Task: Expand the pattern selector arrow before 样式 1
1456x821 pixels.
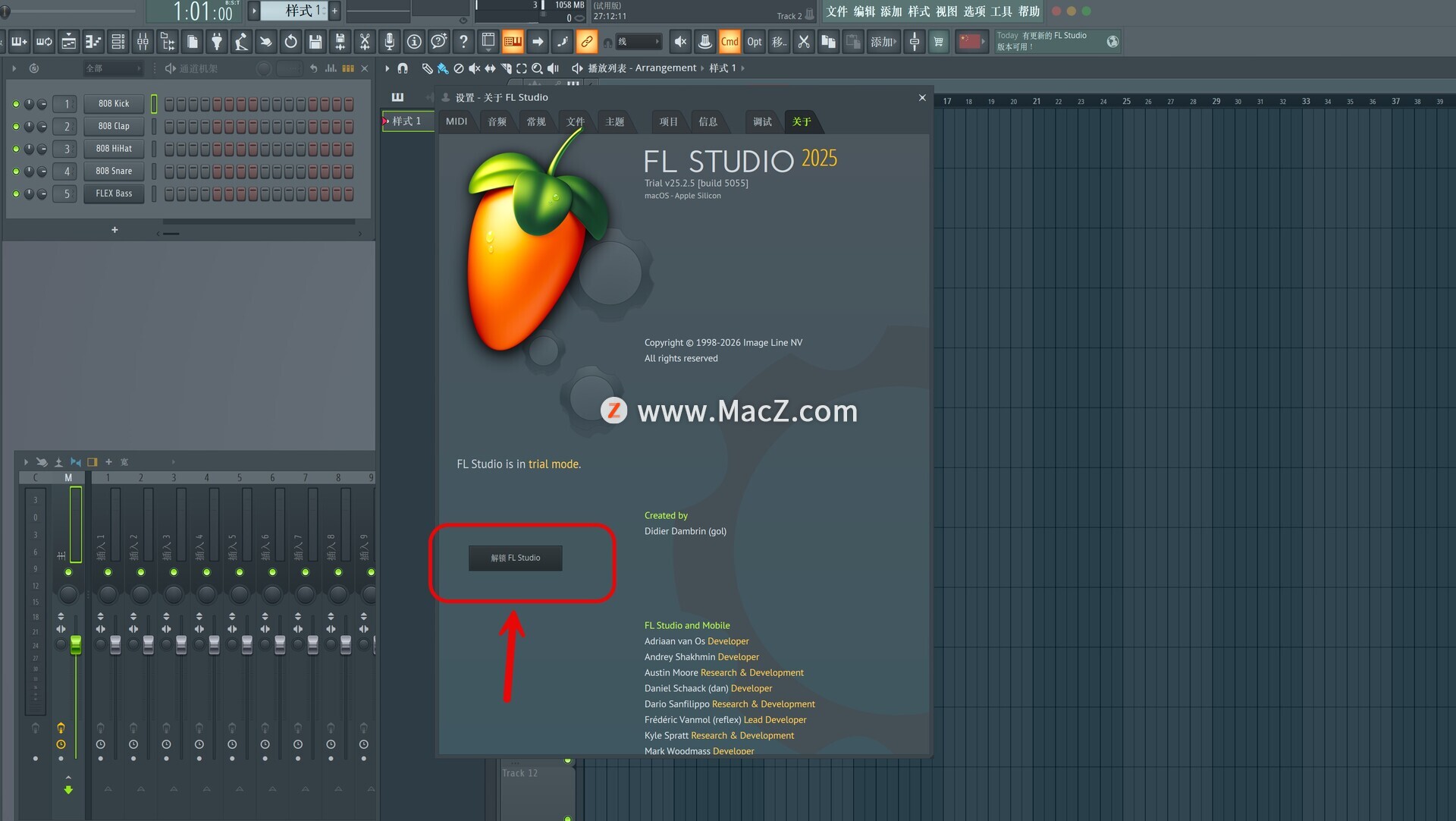Action: coord(254,11)
